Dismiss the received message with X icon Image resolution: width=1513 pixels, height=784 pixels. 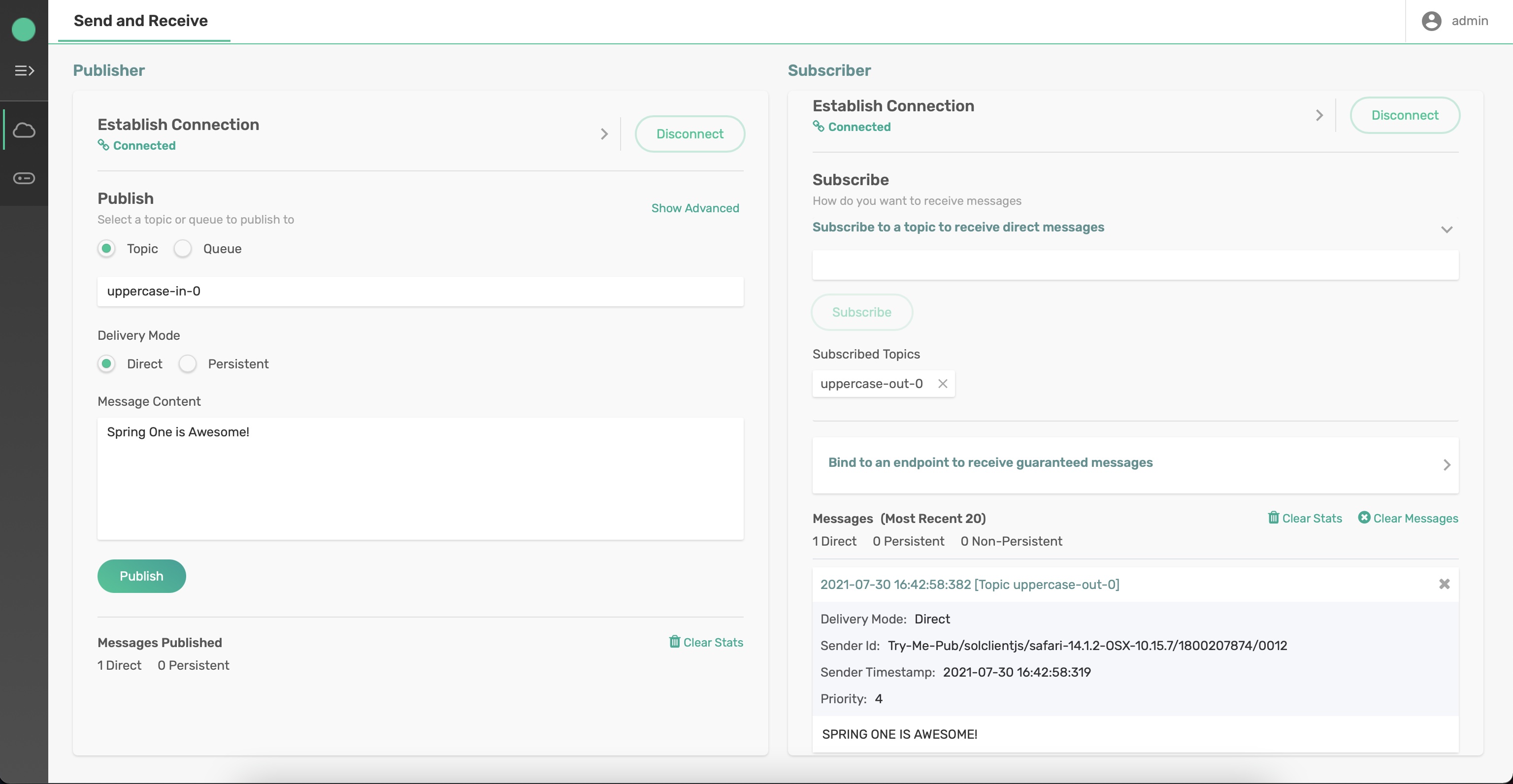(x=1444, y=584)
